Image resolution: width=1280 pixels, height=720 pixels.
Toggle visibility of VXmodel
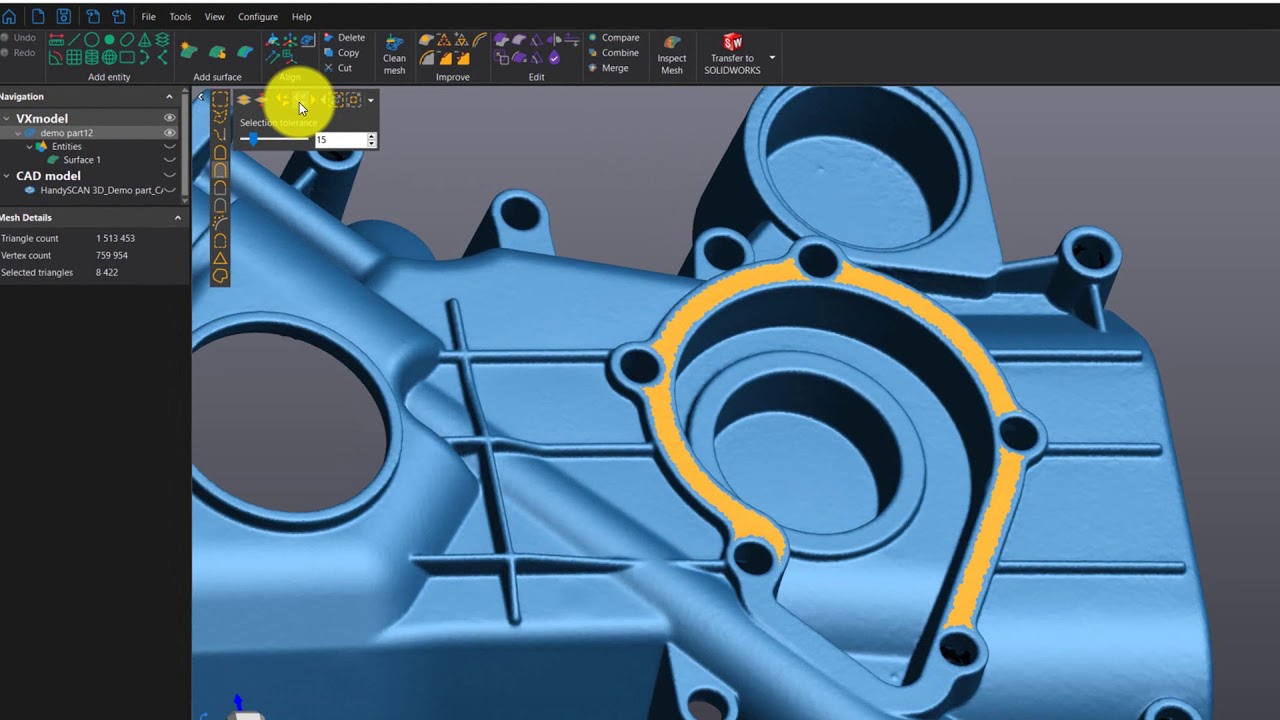click(169, 118)
